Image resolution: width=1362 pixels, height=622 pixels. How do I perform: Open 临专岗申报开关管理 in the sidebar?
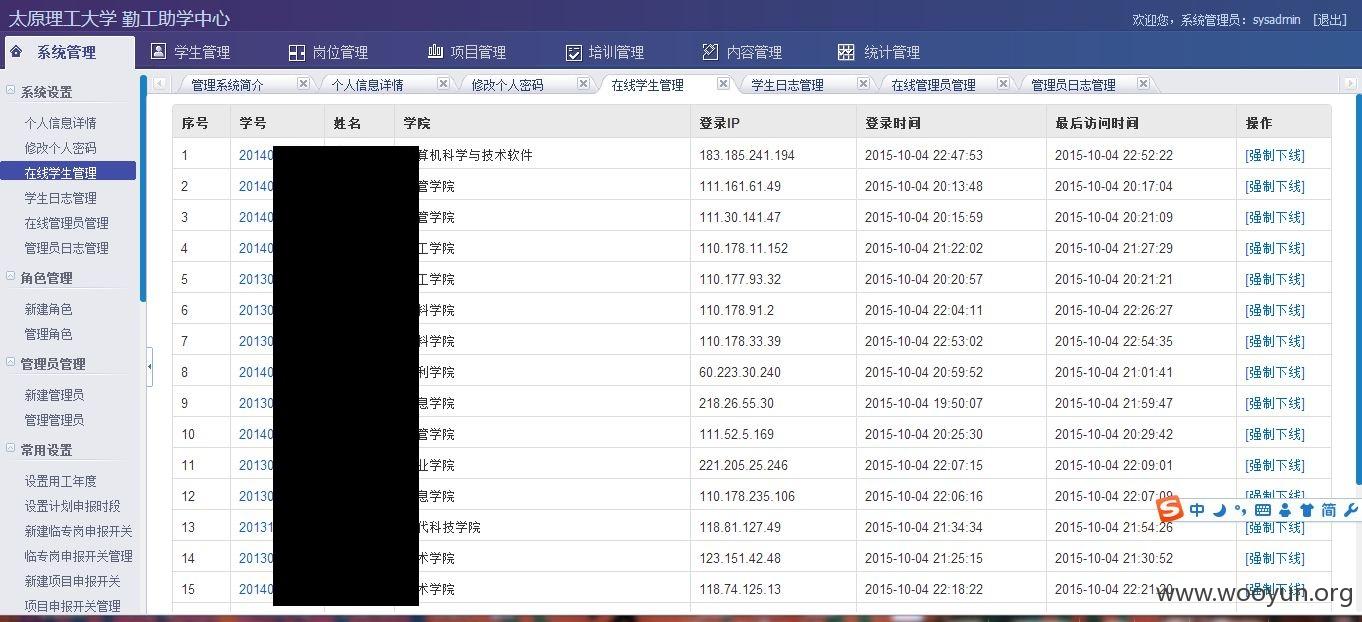[79, 556]
